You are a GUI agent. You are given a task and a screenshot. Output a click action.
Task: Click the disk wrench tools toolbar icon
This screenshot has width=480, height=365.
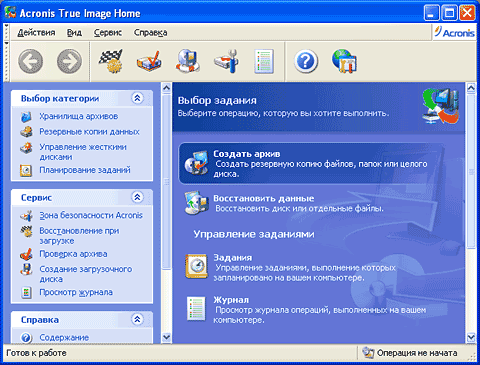[227, 61]
